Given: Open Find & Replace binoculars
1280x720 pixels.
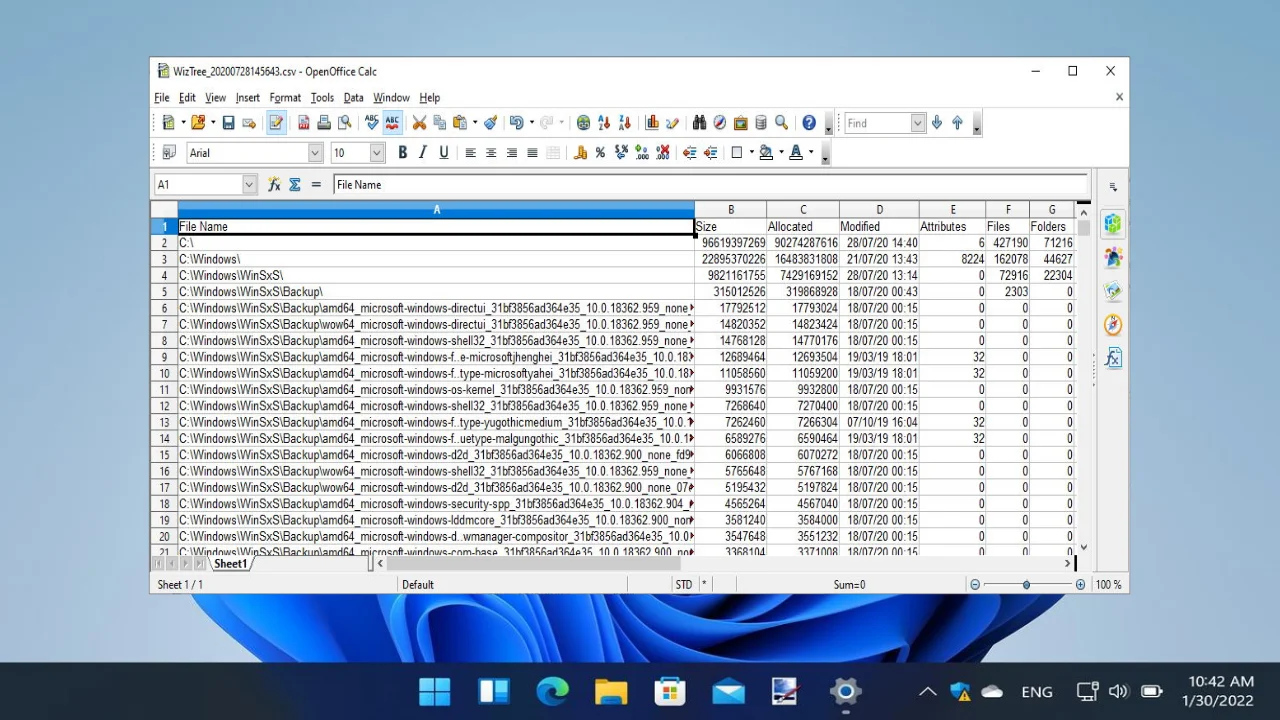Looking at the screenshot, I should (x=700, y=123).
